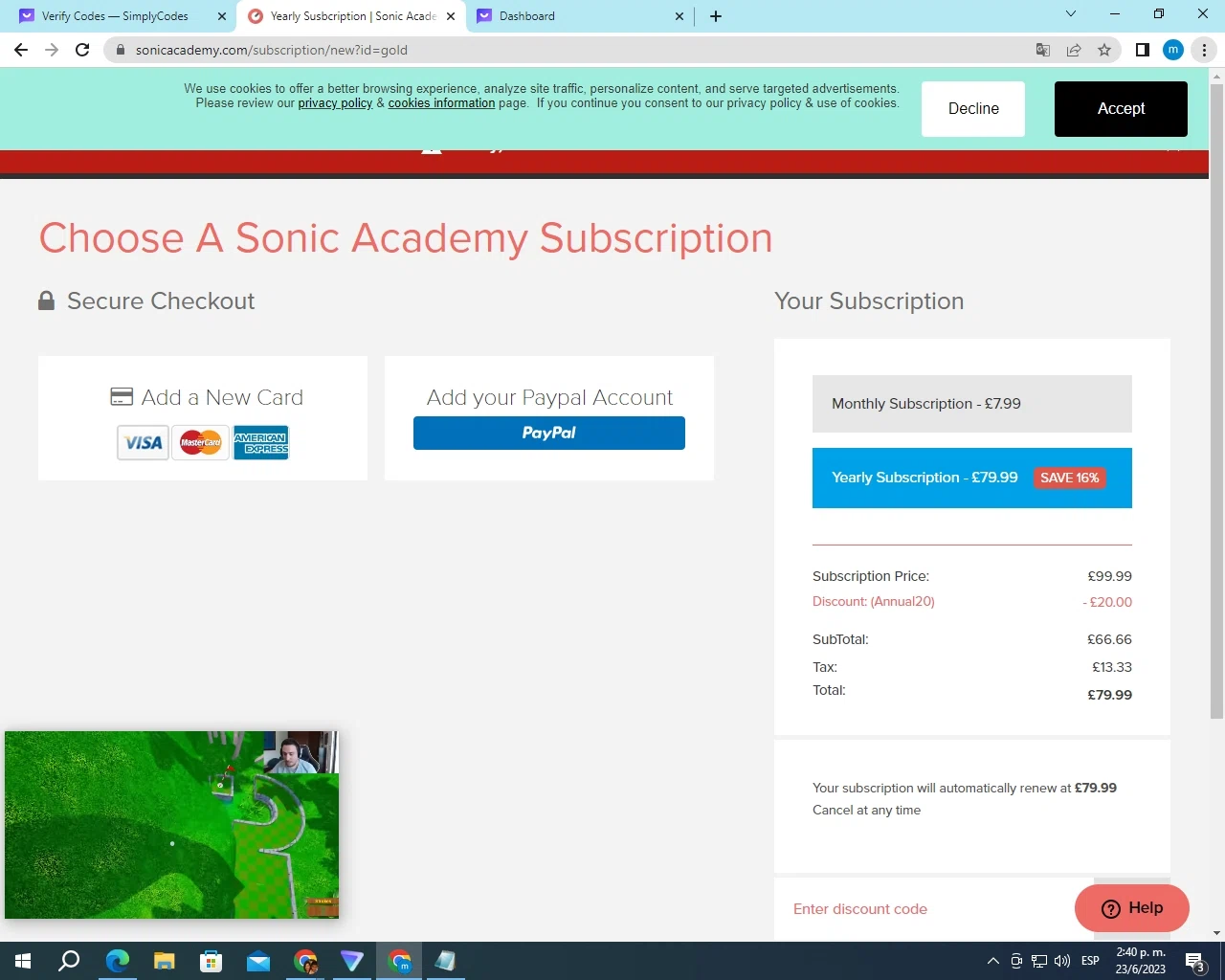The height and width of the screenshot is (980, 1225).
Task: Open File Explorer from taskbar
Action: (x=165, y=961)
